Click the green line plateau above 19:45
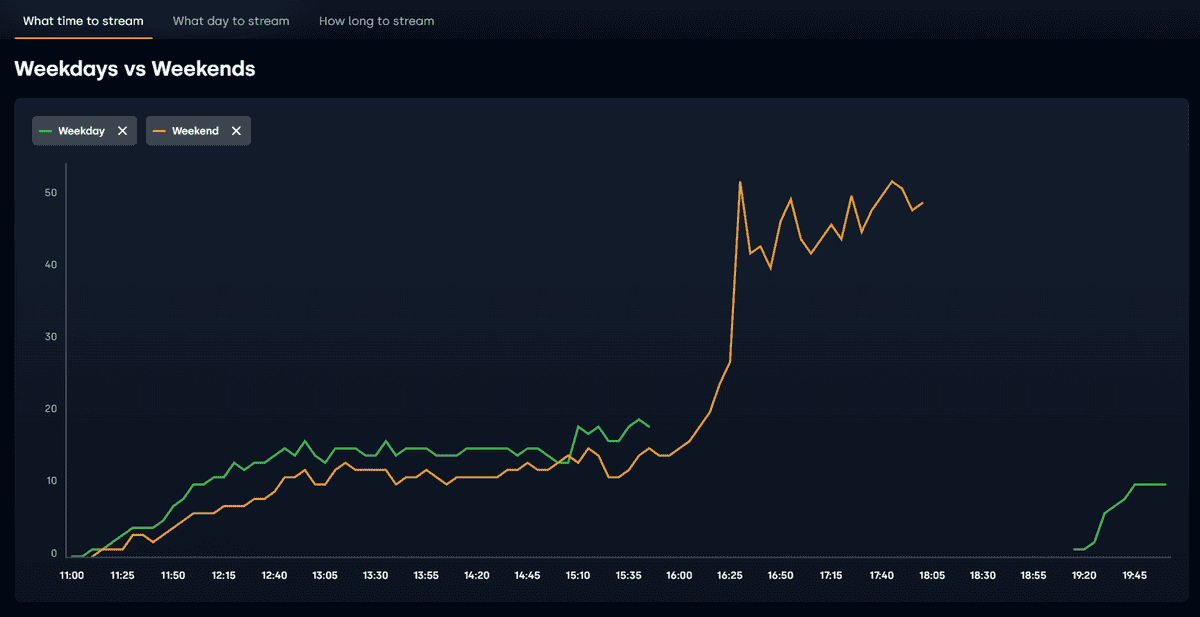 coord(1150,484)
